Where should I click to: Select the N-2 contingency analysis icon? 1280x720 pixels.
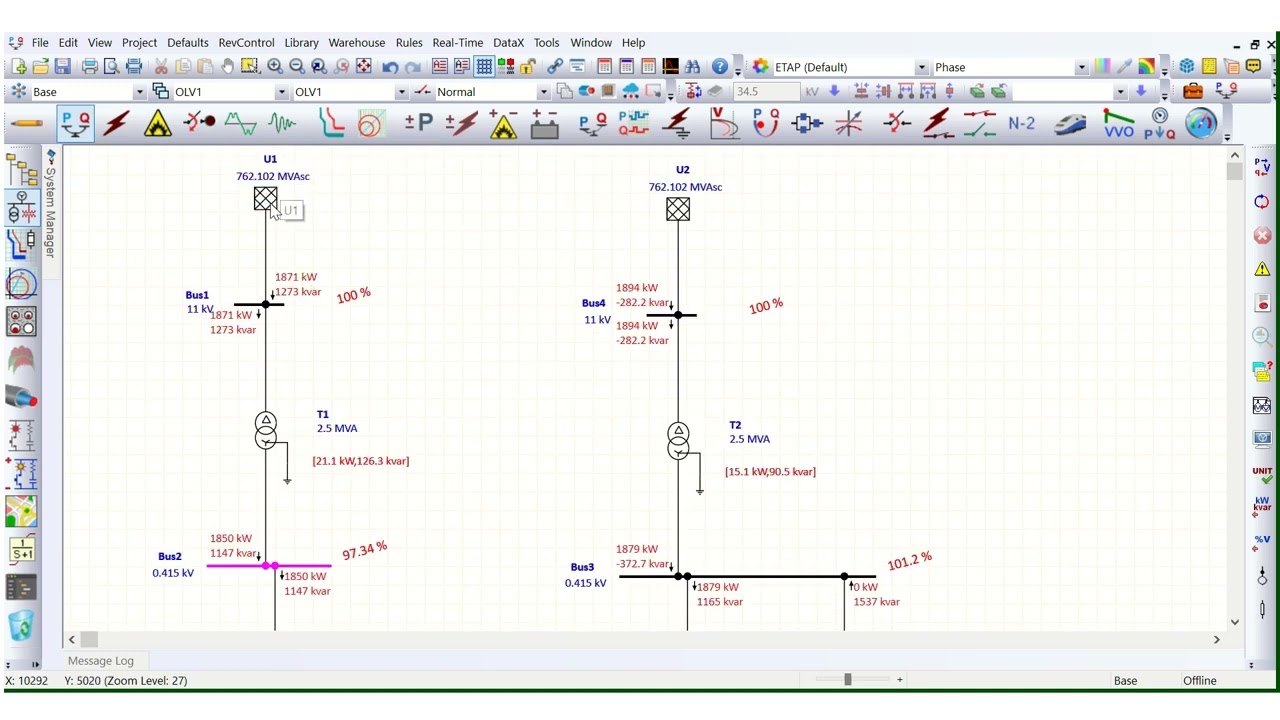(x=1022, y=124)
